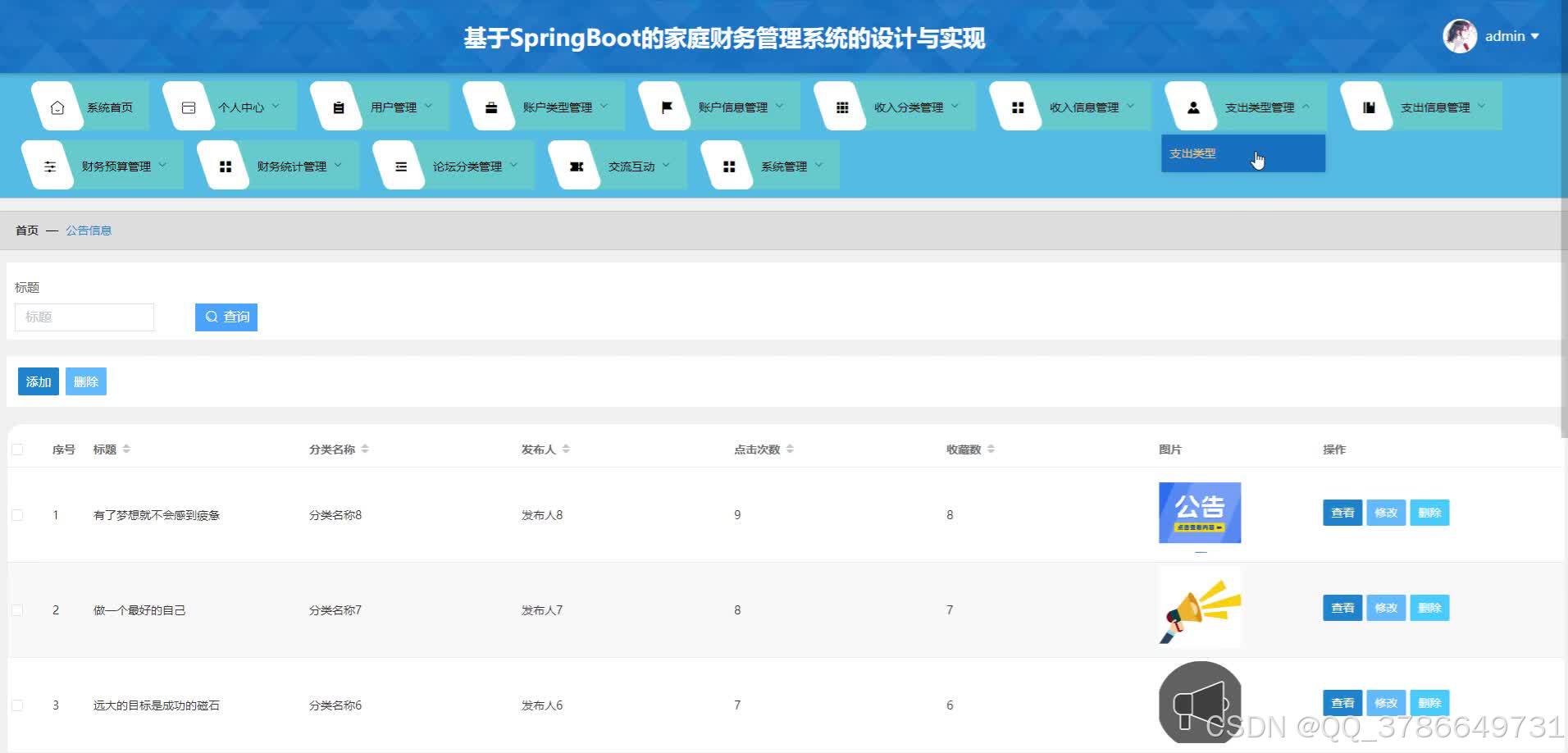Check the row checkbox for 有了梦想就不会感到疲惫
This screenshot has height=753, width=1568.
pyautogui.click(x=18, y=514)
